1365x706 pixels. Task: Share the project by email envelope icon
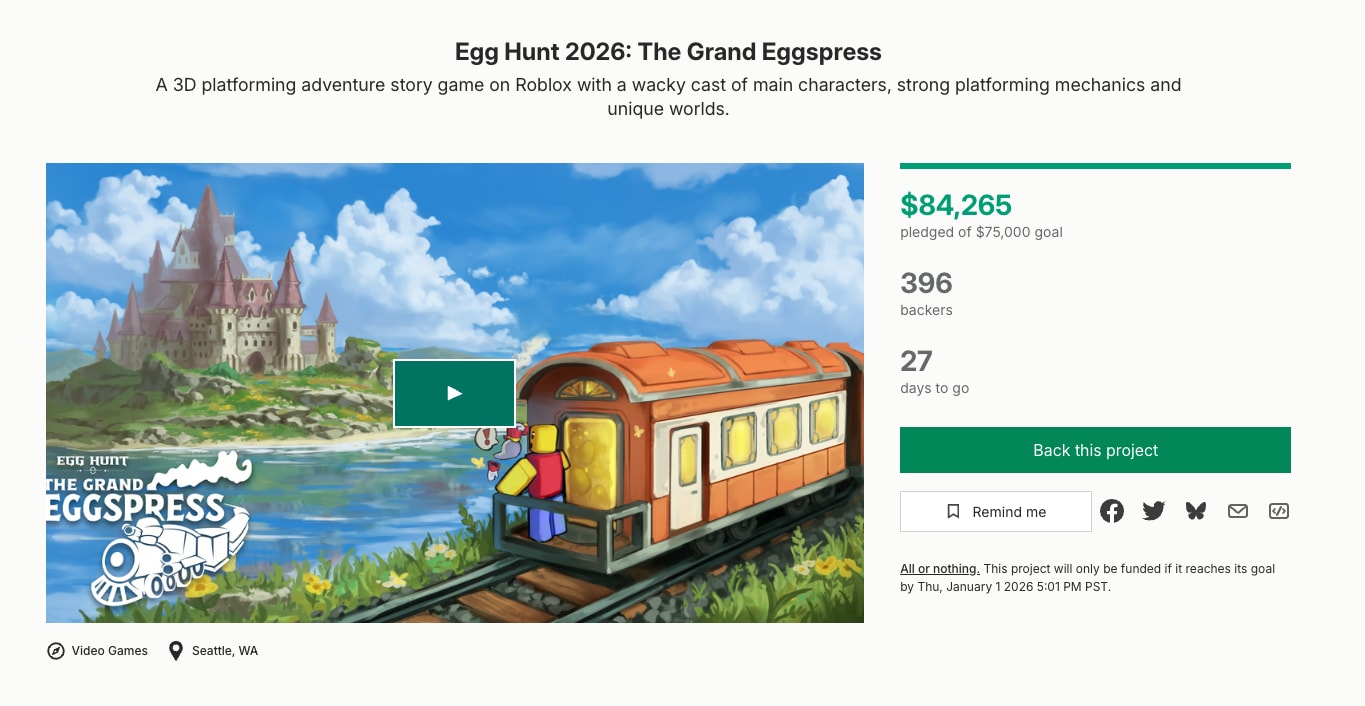1238,511
